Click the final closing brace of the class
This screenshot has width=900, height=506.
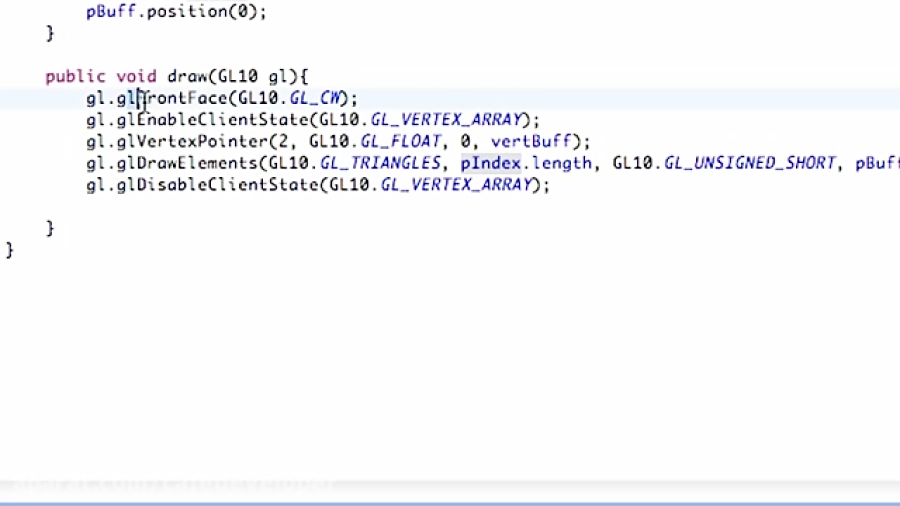9,250
